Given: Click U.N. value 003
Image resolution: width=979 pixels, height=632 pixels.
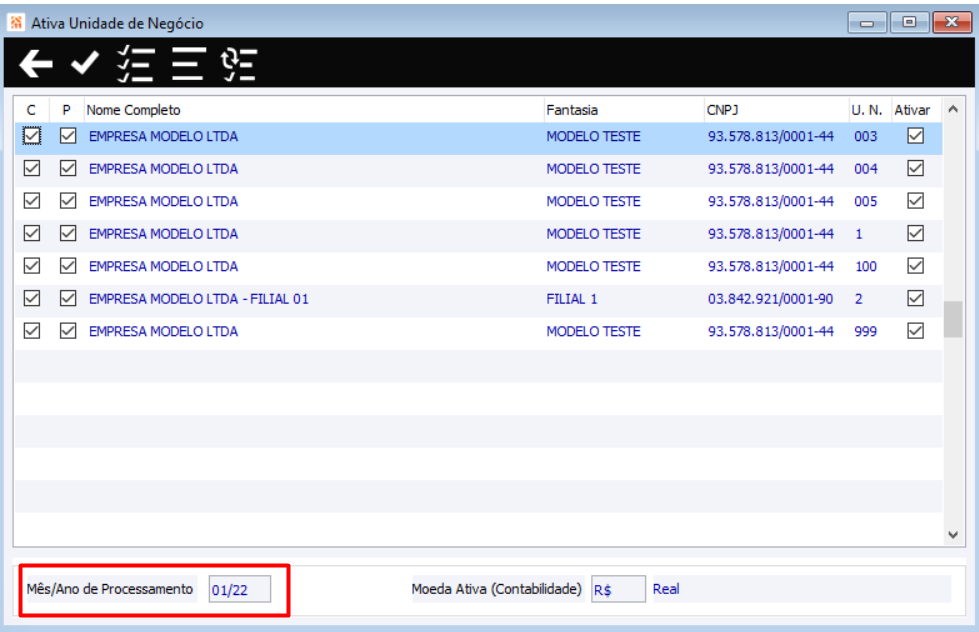Looking at the screenshot, I should (865, 137).
